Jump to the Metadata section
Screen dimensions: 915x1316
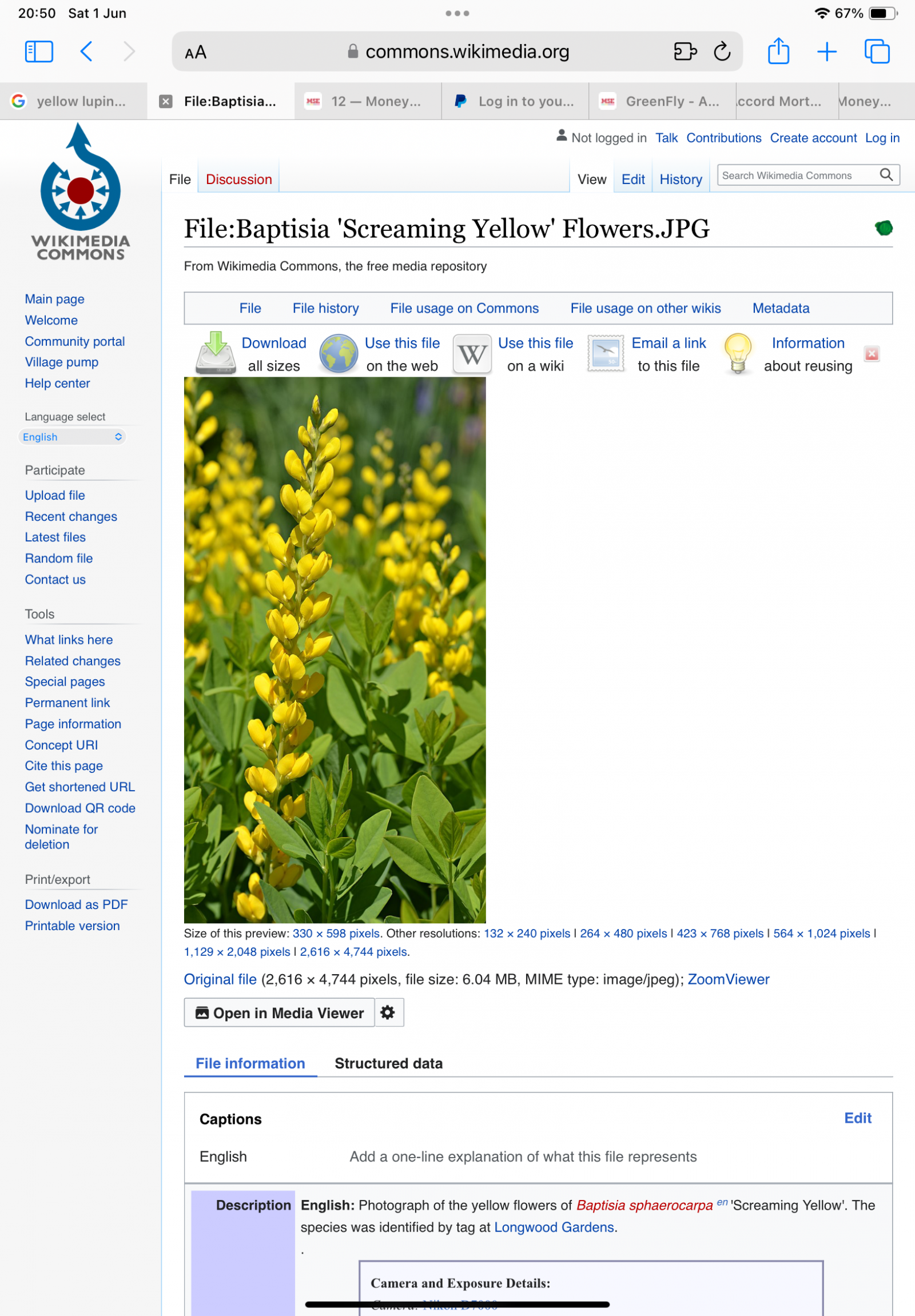point(781,308)
